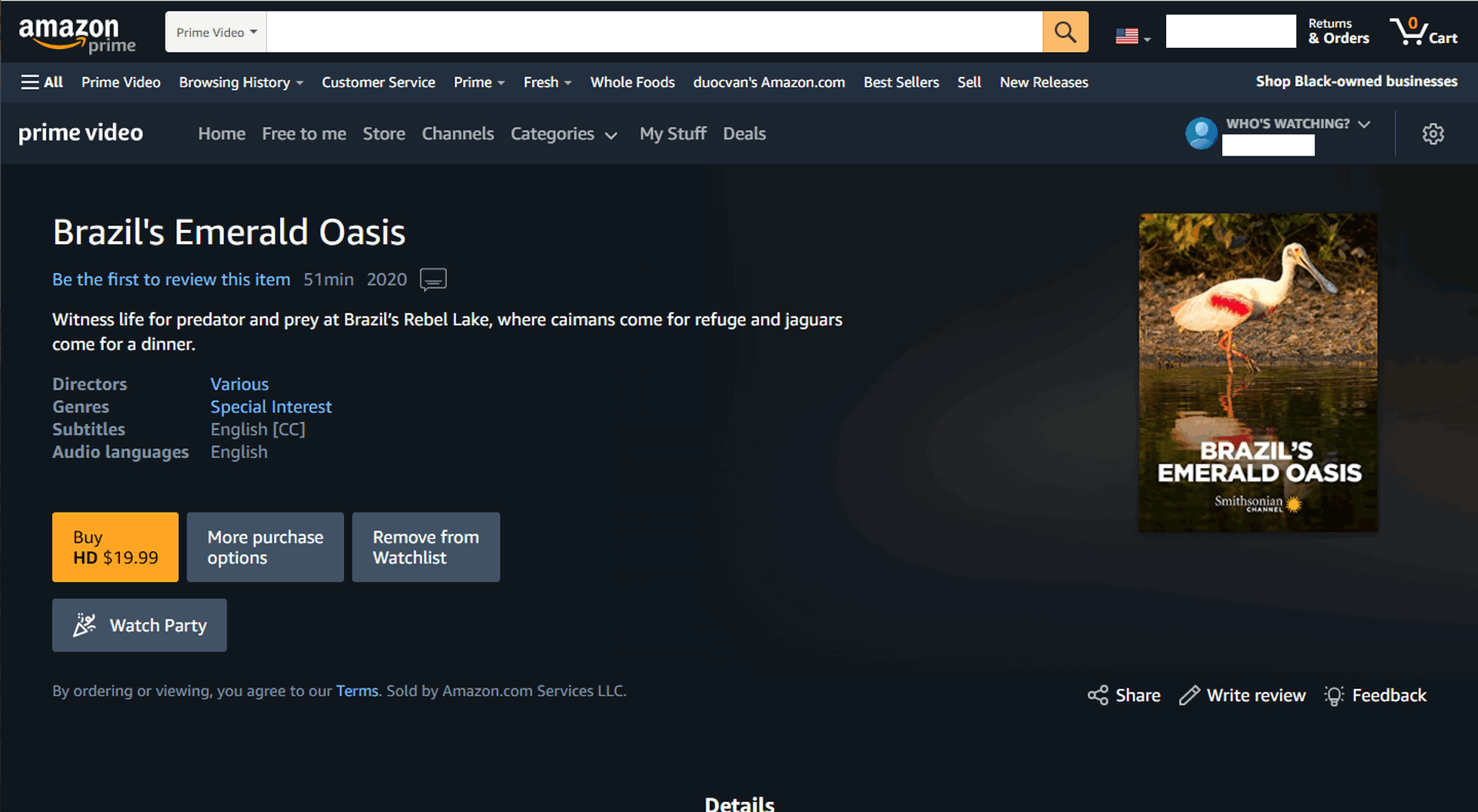Expand the Who's Watching profile selector

tap(1298, 124)
